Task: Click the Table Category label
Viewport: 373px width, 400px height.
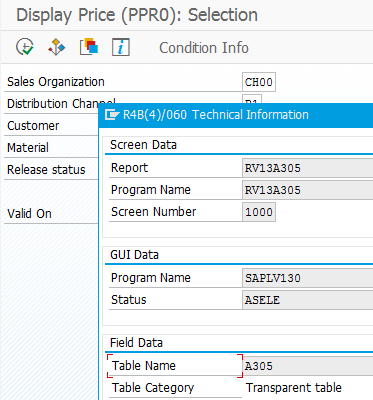Action: click(x=153, y=388)
